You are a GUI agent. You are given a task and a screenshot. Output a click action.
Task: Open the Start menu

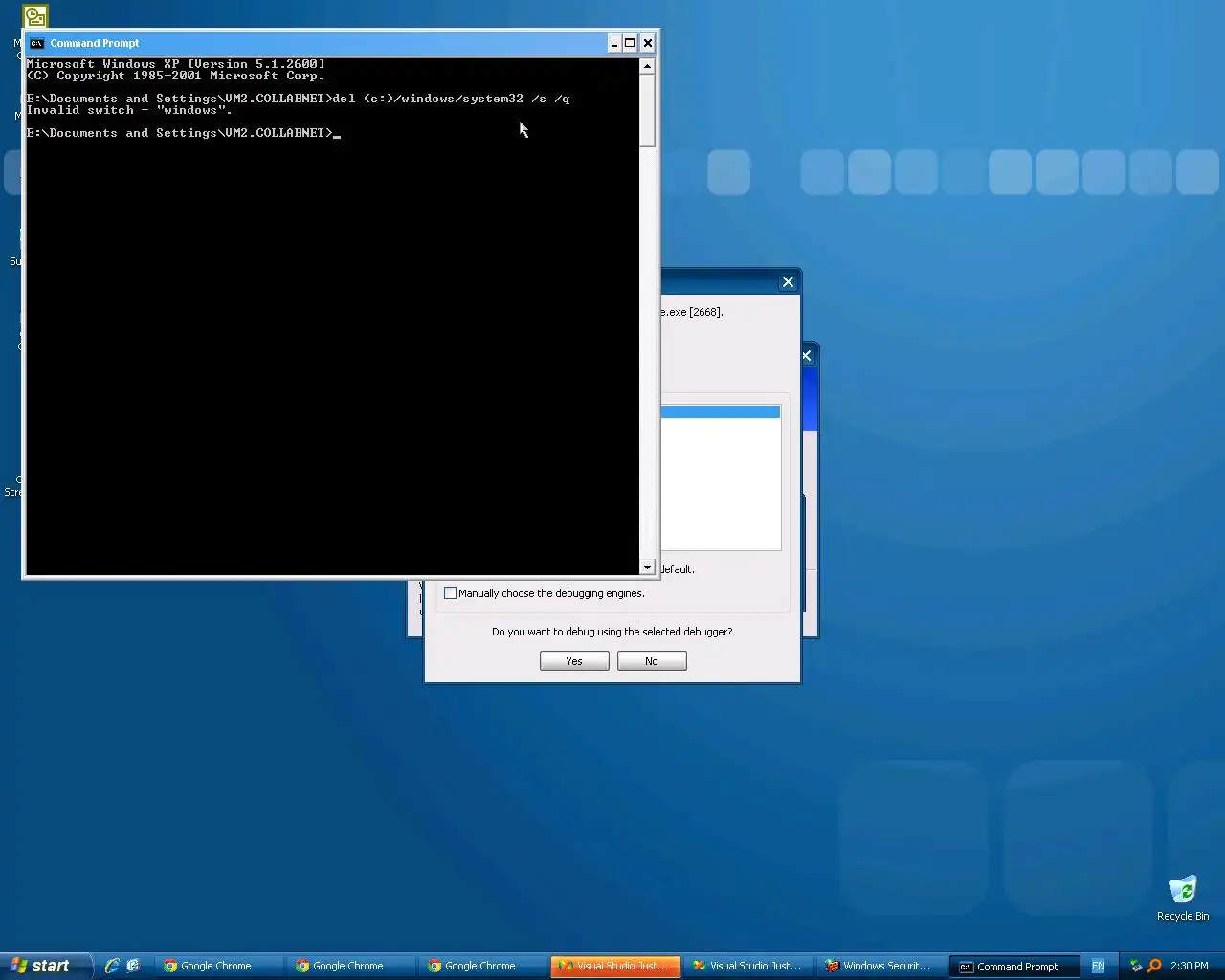[44, 966]
